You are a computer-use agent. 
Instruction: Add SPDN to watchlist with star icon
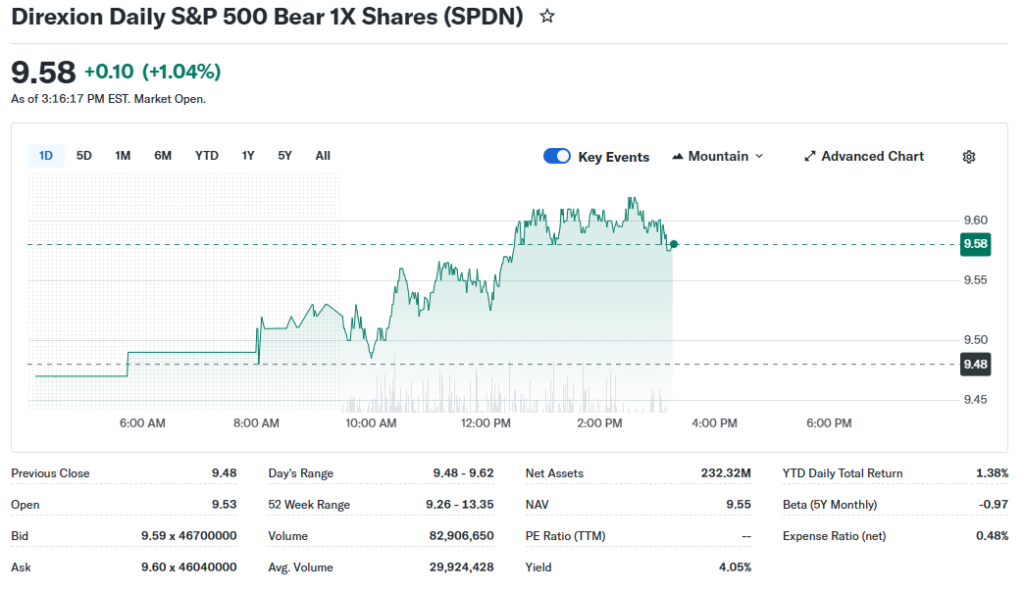click(547, 17)
